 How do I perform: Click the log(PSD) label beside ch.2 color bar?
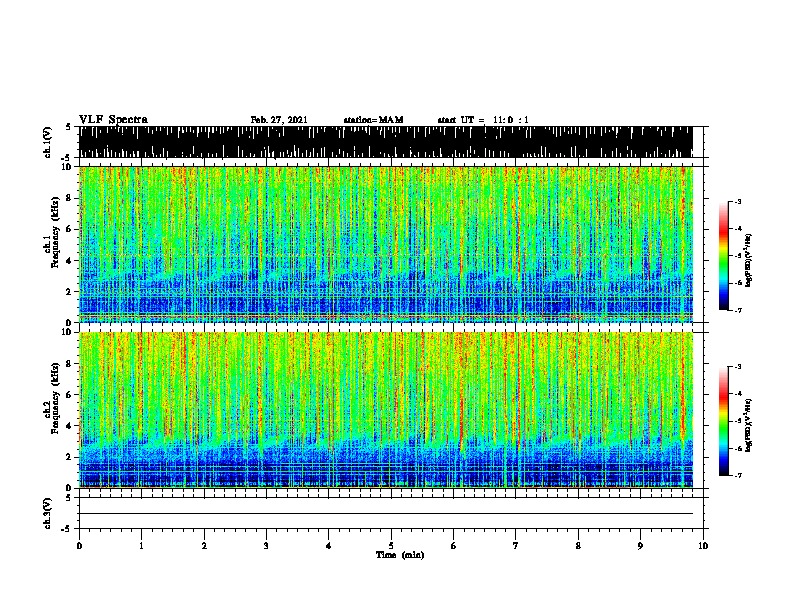click(748, 425)
